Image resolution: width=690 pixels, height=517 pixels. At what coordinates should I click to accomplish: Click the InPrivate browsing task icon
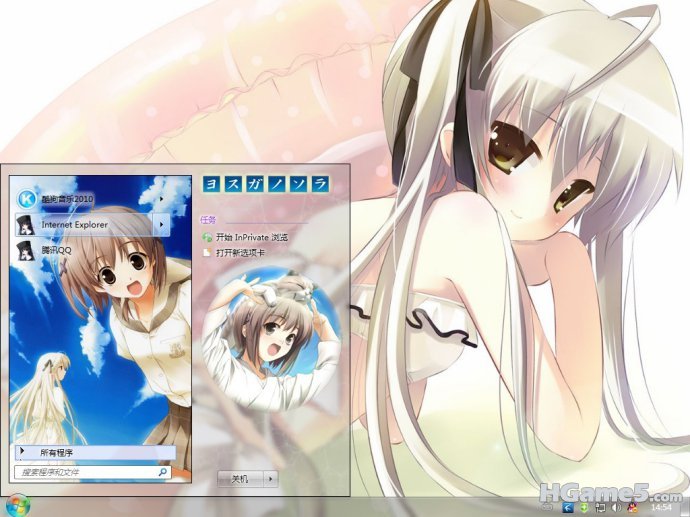[x=207, y=237]
